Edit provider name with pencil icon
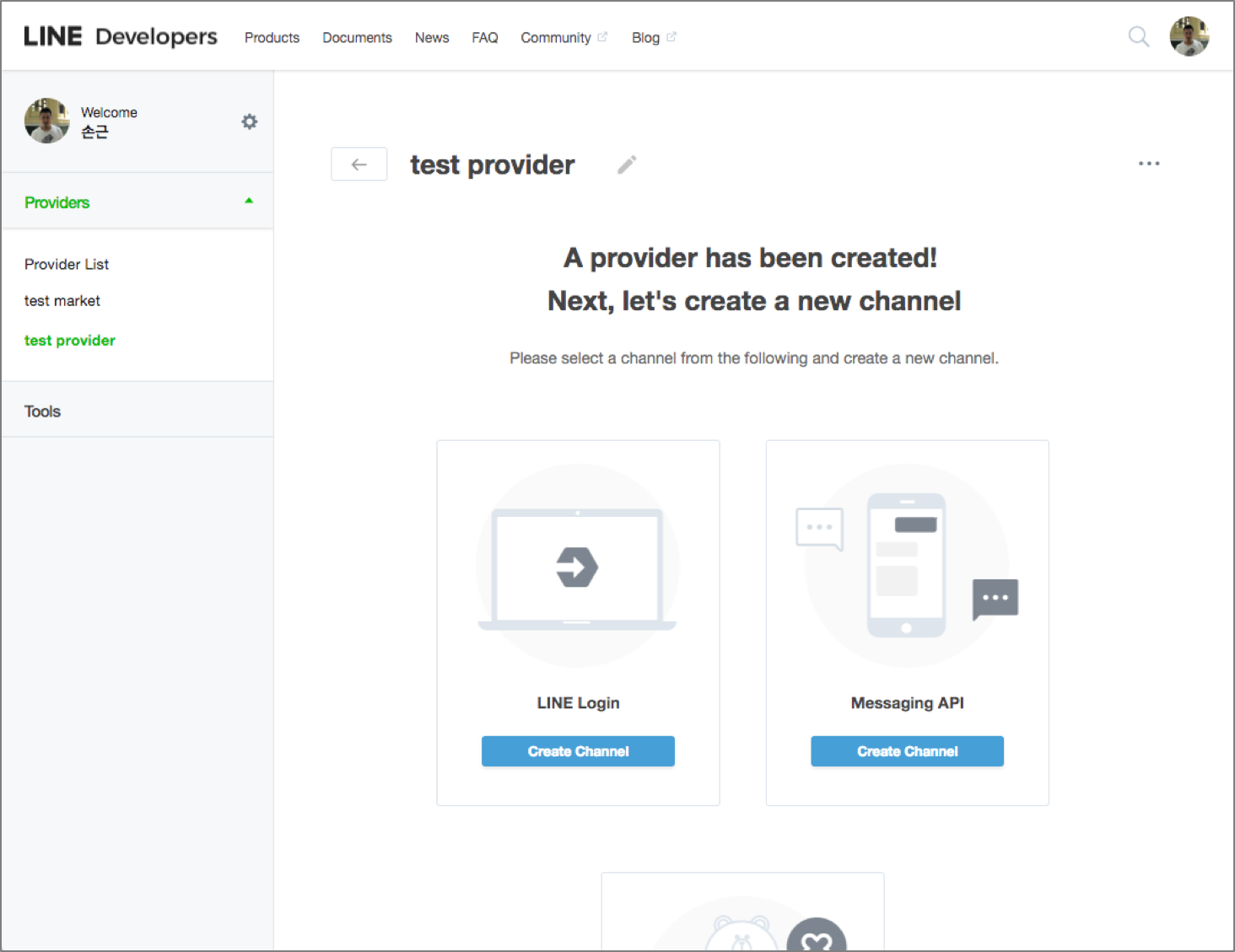Viewport: 1235px width, 952px height. pos(627,164)
